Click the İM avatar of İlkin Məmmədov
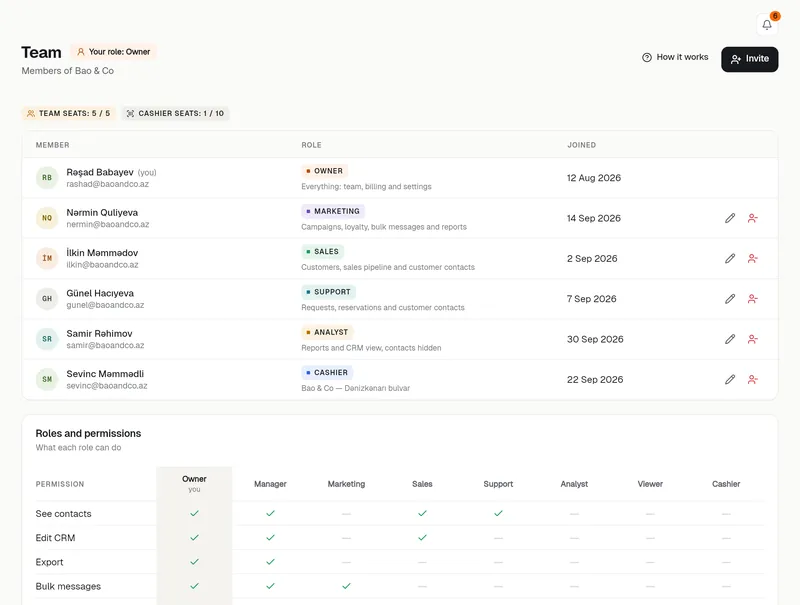The width and height of the screenshot is (800, 605). tap(47, 258)
